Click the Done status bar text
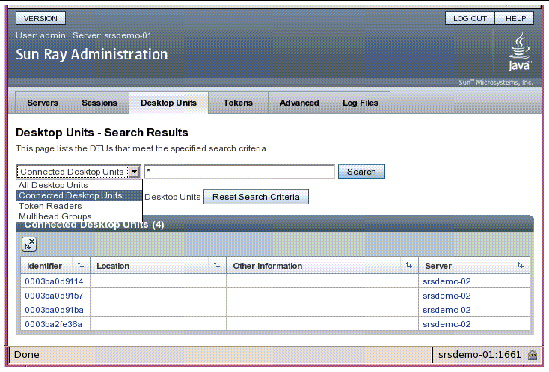 (27, 354)
